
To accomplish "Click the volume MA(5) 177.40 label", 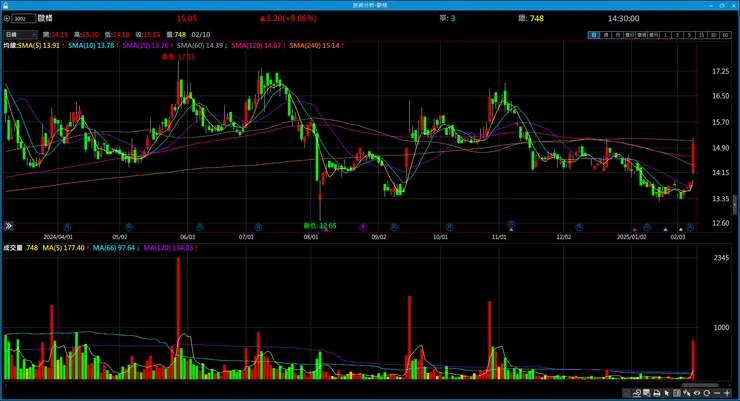I will click(x=66, y=248).
